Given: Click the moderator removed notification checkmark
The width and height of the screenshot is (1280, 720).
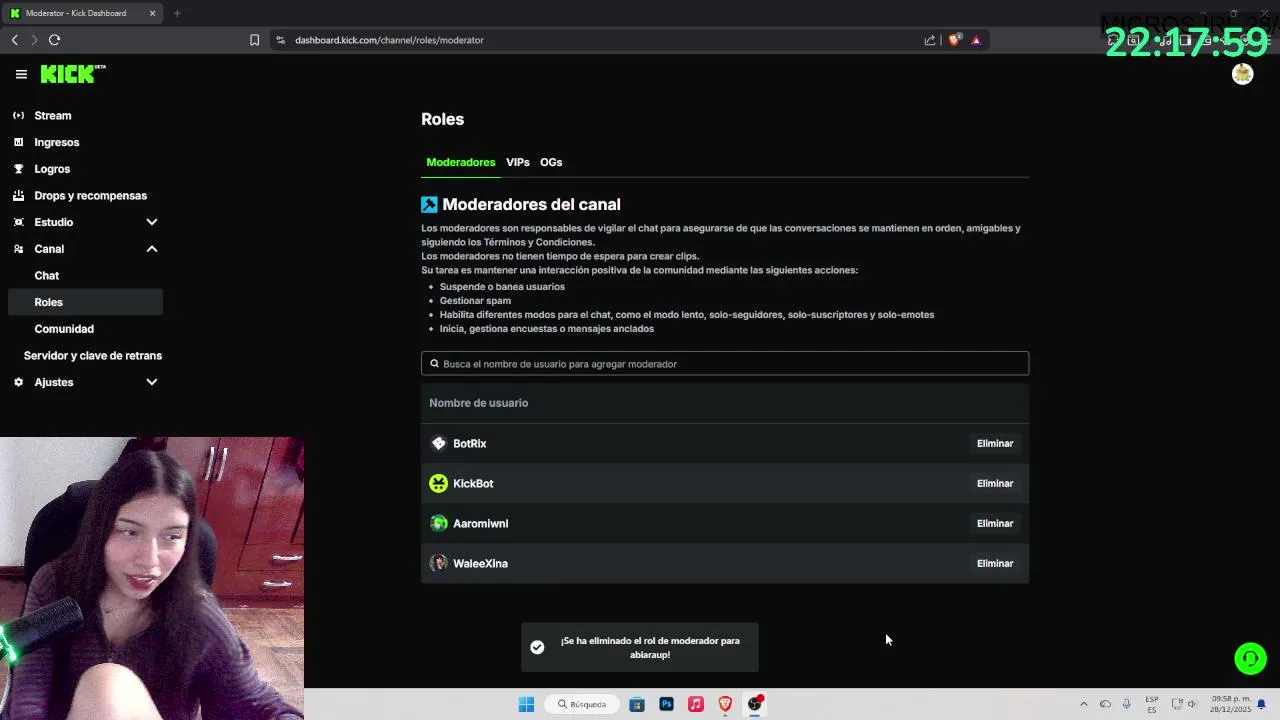Looking at the screenshot, I should pos(537,647).
